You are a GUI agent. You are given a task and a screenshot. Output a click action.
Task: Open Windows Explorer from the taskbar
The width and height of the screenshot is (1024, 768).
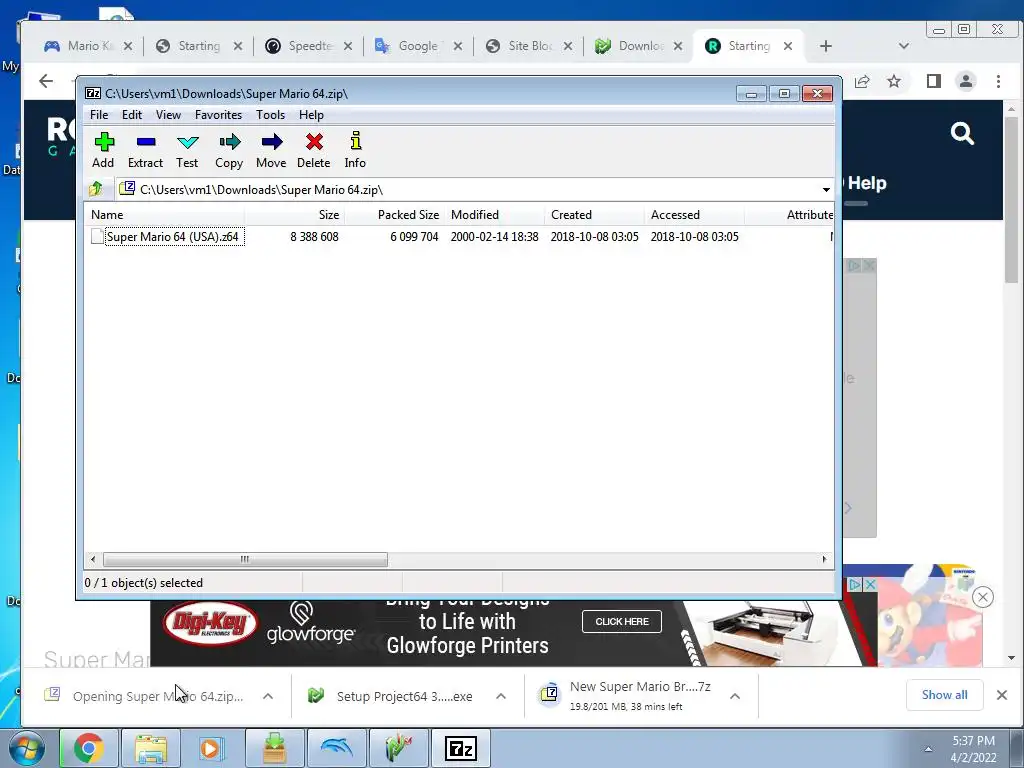(x=151, y=748)
